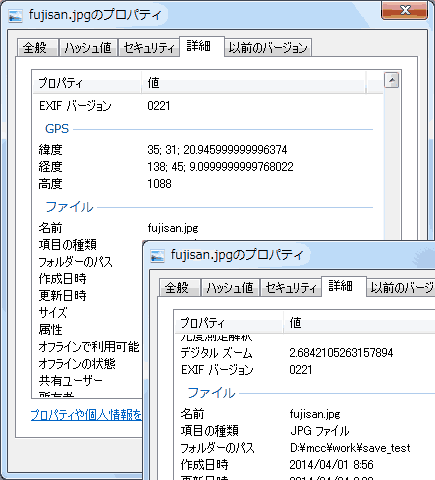Click the scrollbar up arrow in details list

point(391,80)
